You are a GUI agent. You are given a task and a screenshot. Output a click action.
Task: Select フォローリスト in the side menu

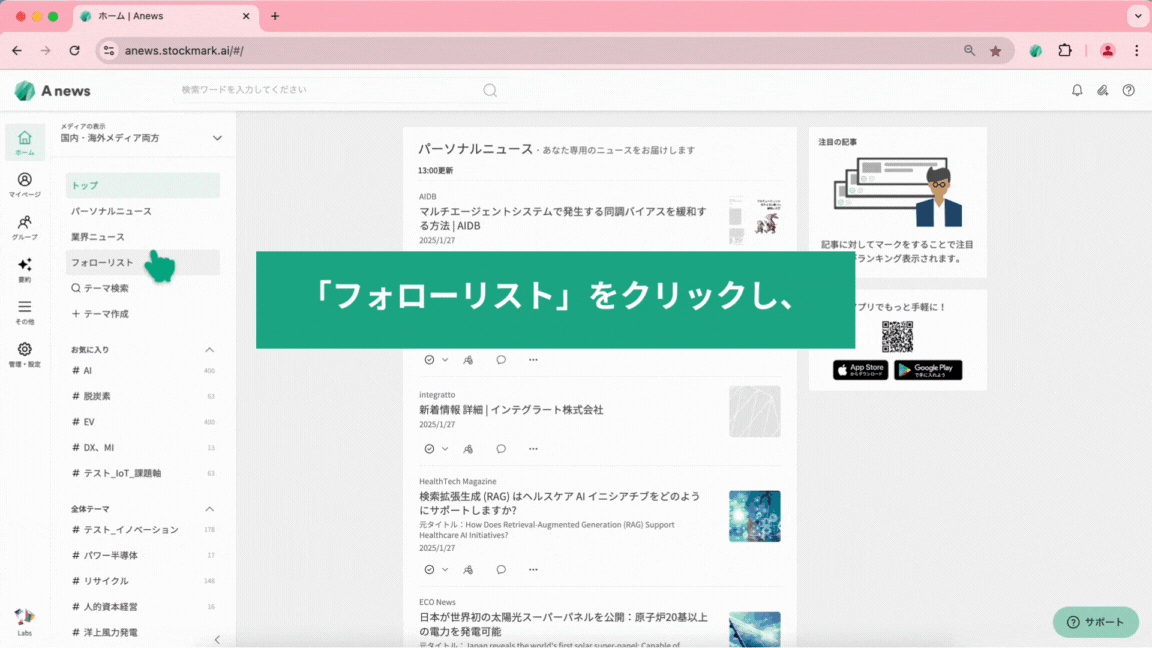pos(102,263)
